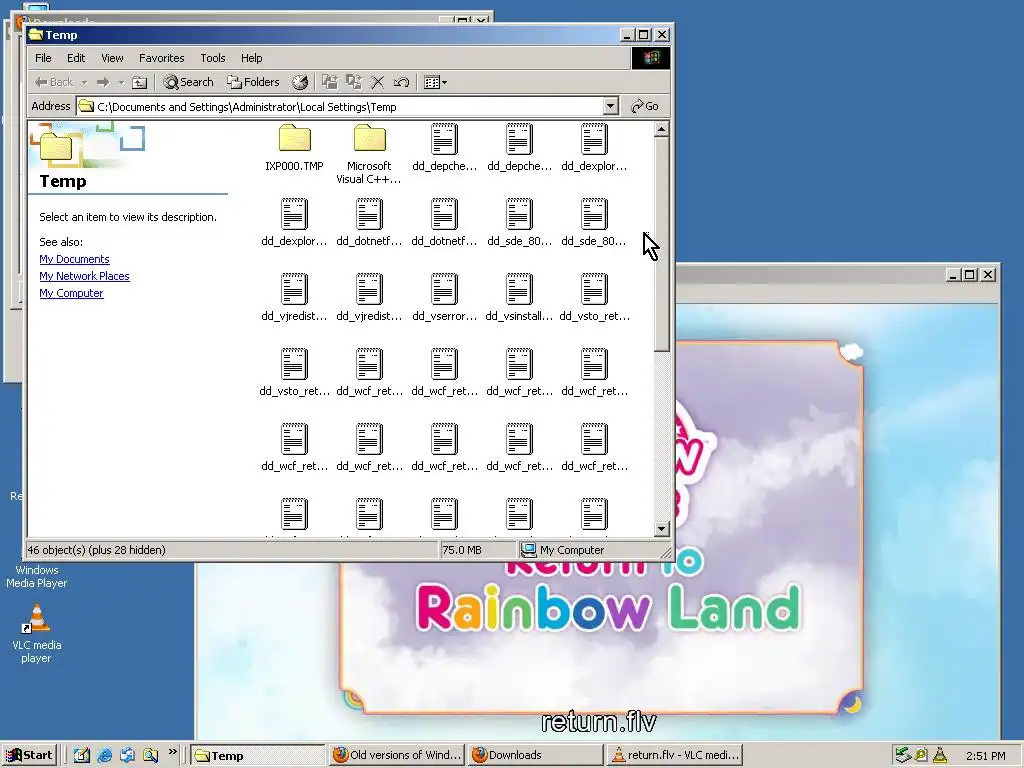Viewport: 1024px width, 768px height.
Task: Click the magnifier quick launch icon
Action: [150, 756]
